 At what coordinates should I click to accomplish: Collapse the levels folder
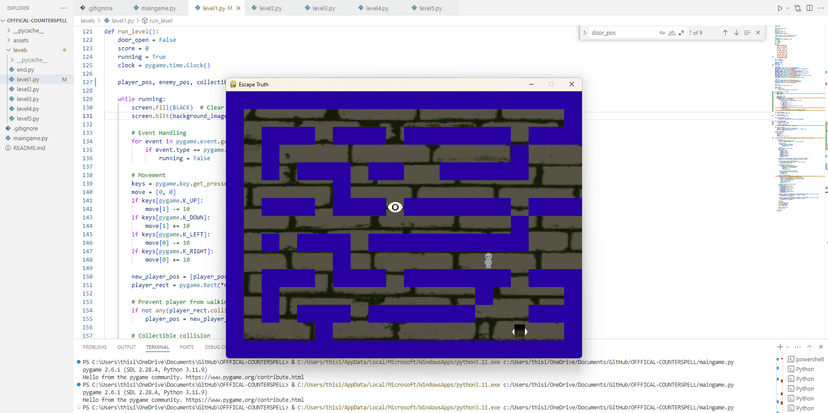click(x=20, y=50)
